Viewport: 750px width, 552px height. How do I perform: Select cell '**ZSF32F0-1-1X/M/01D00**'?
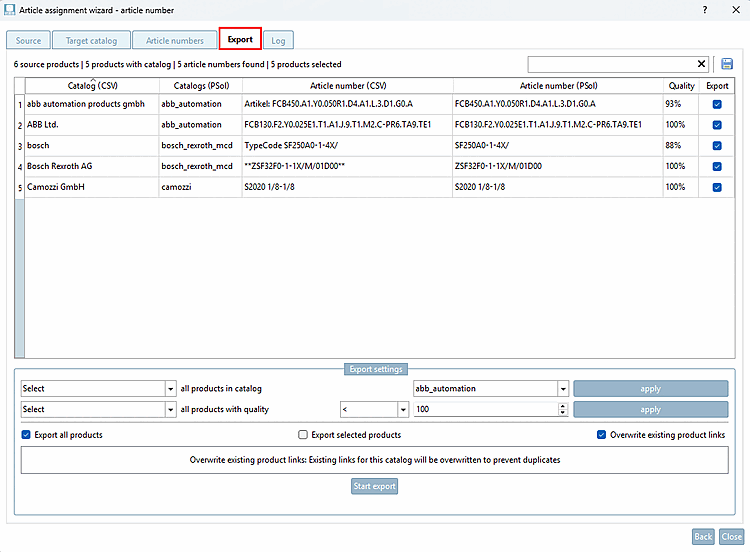point(348,166)
